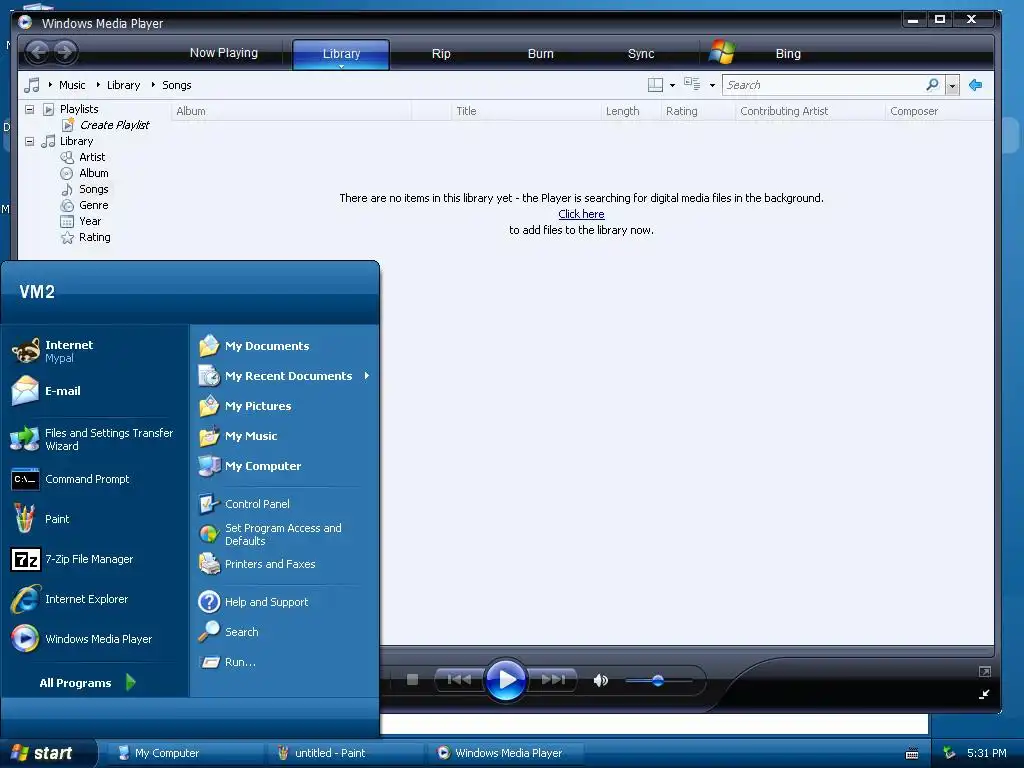The height and width of the screenshot is (768, 1024).
Task: Launch Files and Settings Transfer Wizard
Action: click(95, 439)
